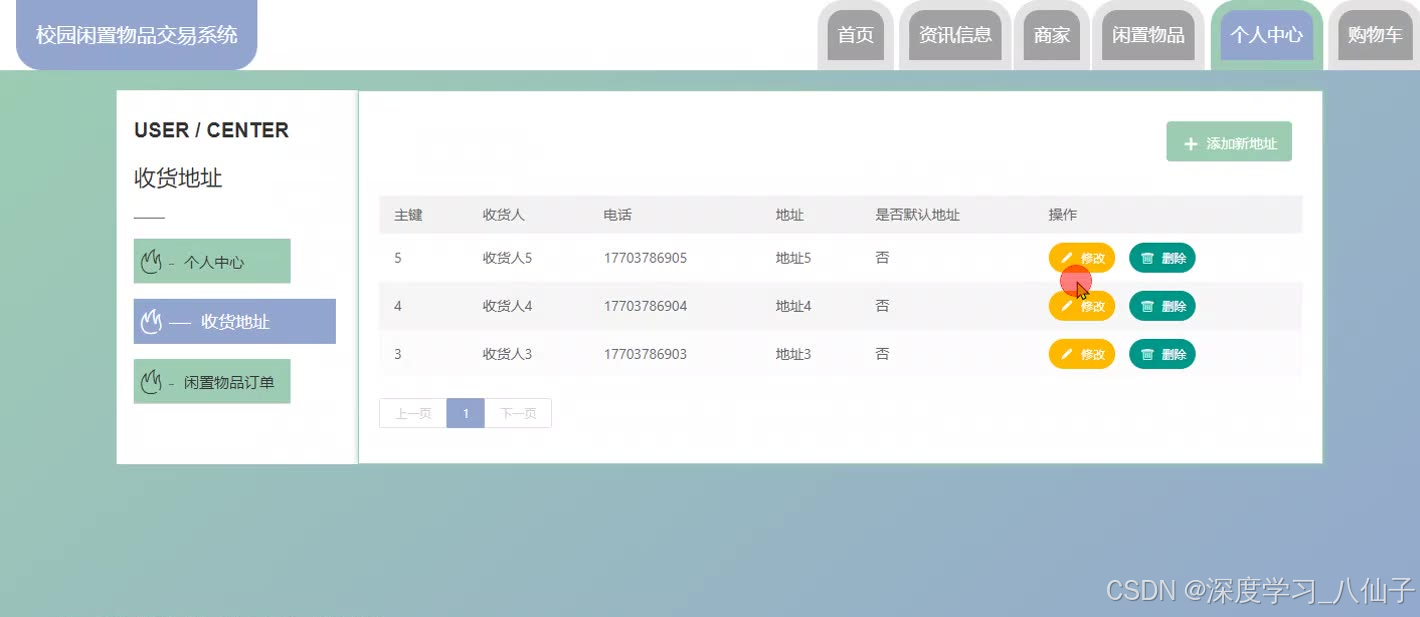The image size is (1420, 617).
Task: Open the 商家 tab
Action: click(x=1051, y=35)
